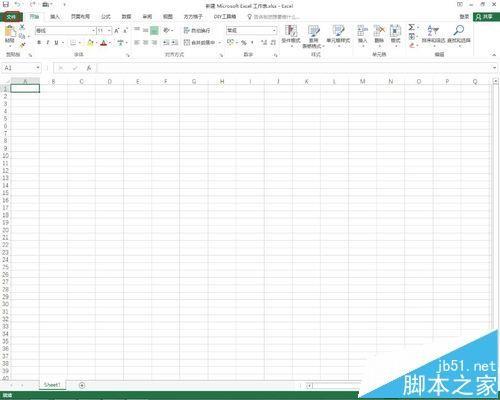Click the Clear eraser icon
The image size is (500, 400).
point(412,45)
